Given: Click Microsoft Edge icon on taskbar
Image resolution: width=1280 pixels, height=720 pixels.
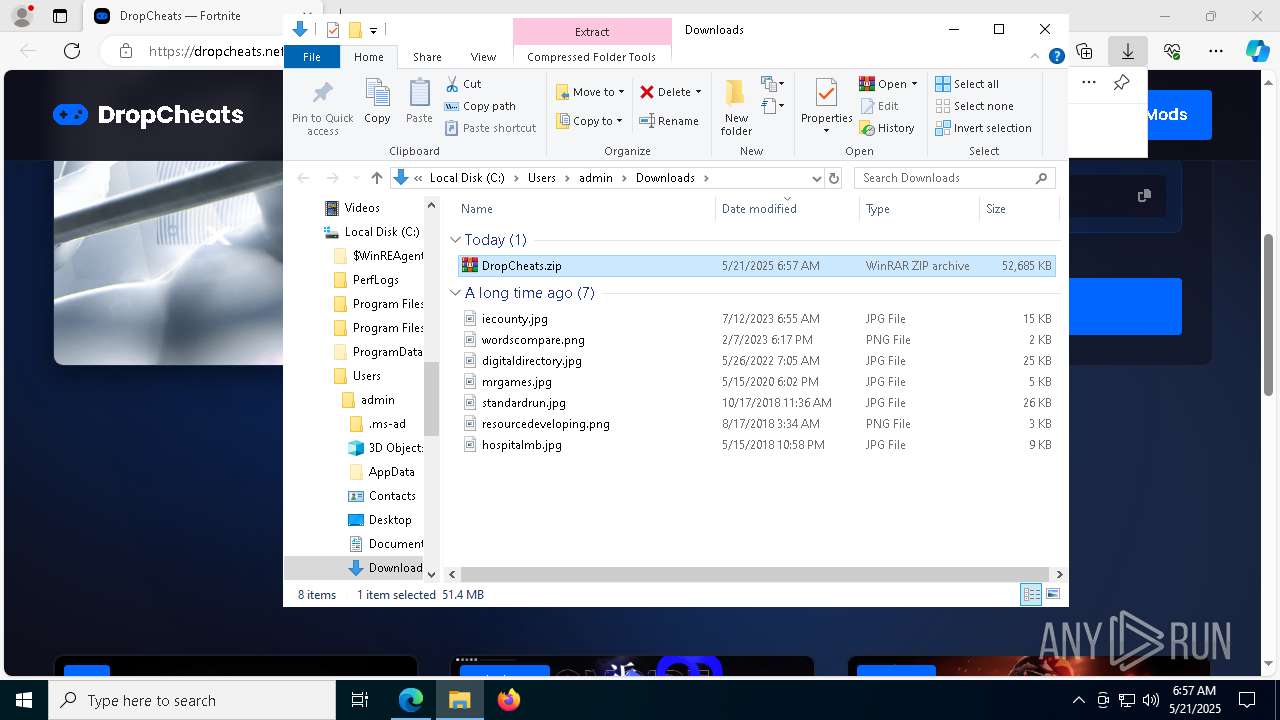Looking at the screenshot, I should point(411,700).
